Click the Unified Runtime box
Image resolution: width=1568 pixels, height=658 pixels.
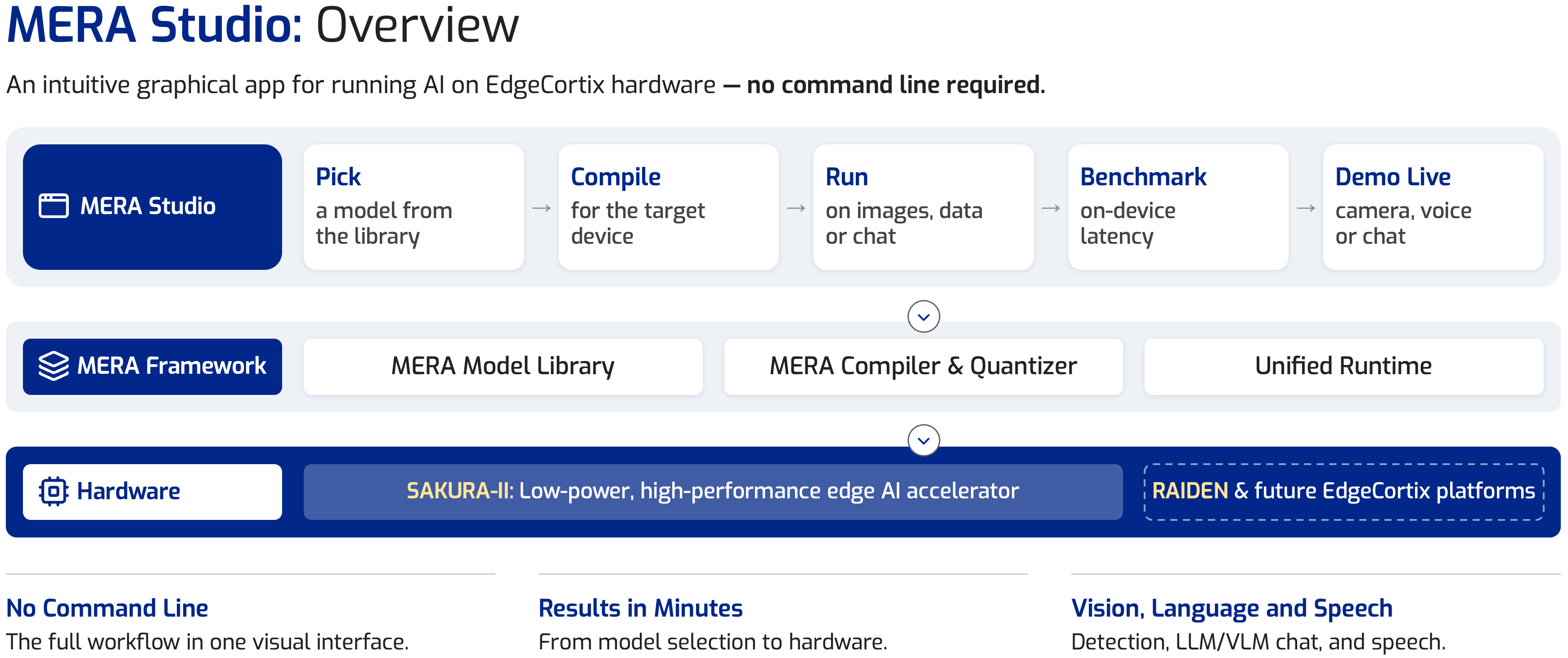pyautogui.click(x=1343, y=367)
